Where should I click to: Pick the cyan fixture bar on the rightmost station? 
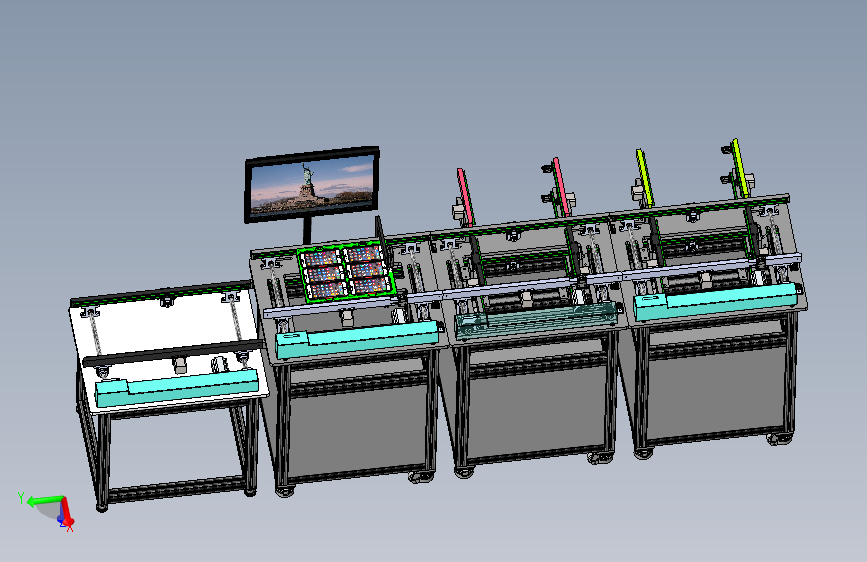pyautogui.click(x=716, y=302)
